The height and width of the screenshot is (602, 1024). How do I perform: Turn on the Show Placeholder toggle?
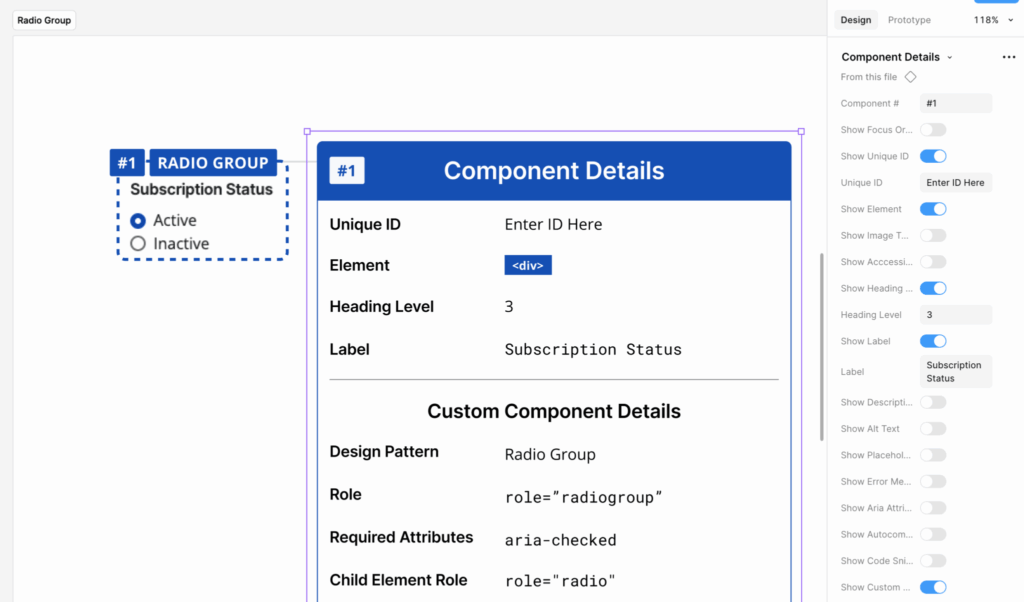tap(933, 454)
